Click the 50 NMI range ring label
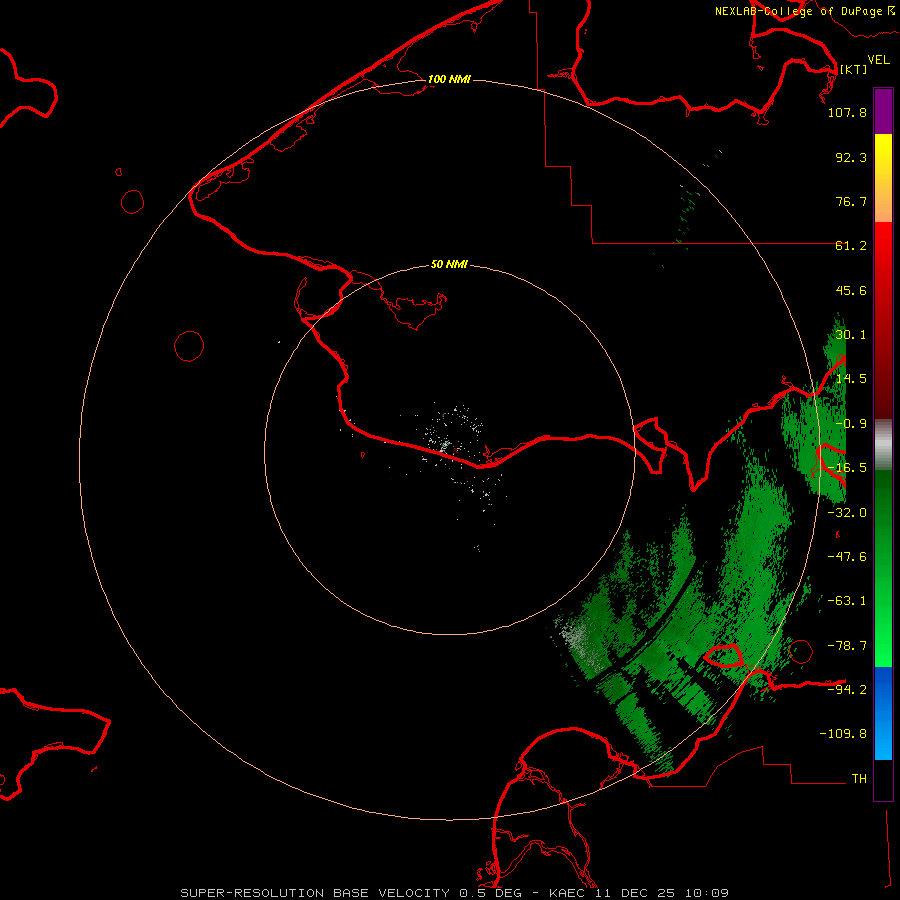Screen dimensions: 900x900 pos(449,264)
